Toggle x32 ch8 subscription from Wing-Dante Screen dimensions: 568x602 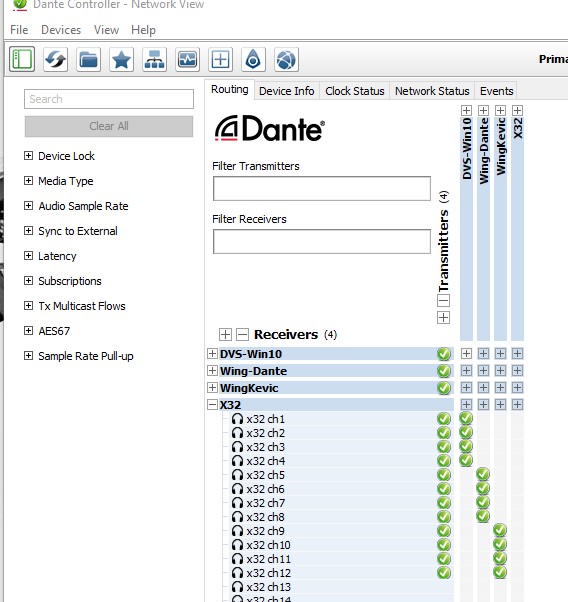click(x=483, y=516)
